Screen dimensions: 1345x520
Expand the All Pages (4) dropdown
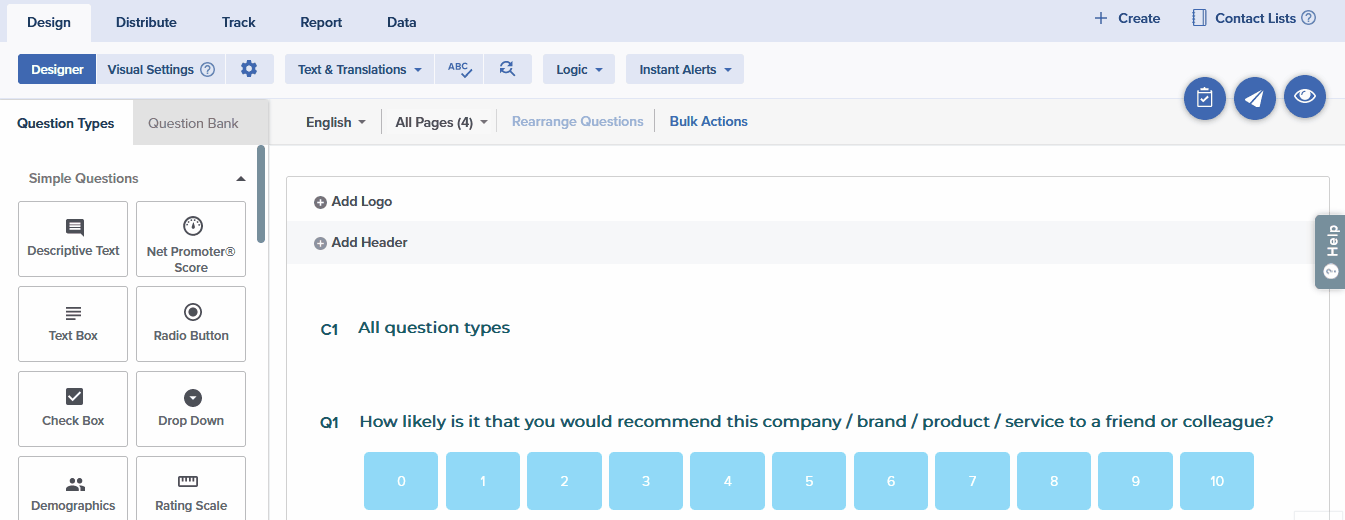tap(441, 122)
